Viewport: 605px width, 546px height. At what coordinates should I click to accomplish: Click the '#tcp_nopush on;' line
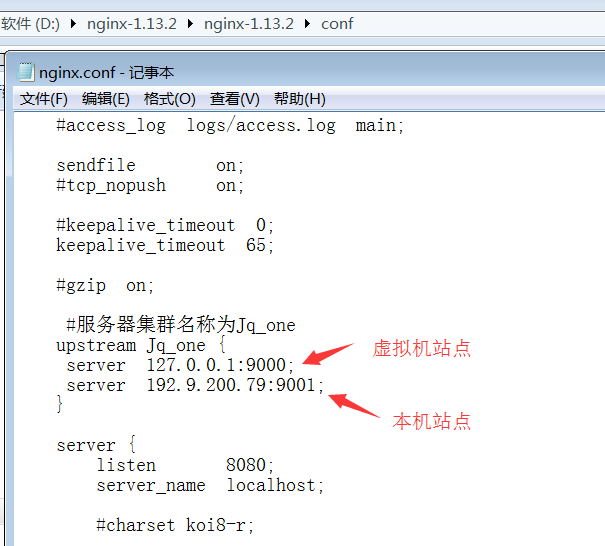point(150,186)
